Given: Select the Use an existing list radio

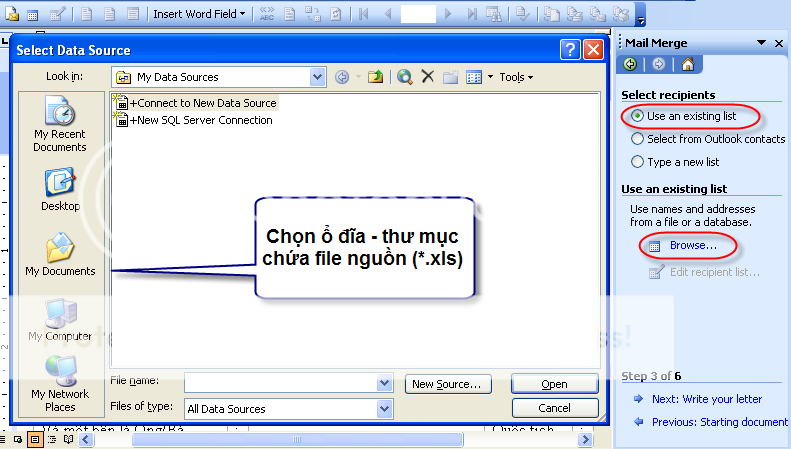Looking at the screenshot, I should [637, 116].
